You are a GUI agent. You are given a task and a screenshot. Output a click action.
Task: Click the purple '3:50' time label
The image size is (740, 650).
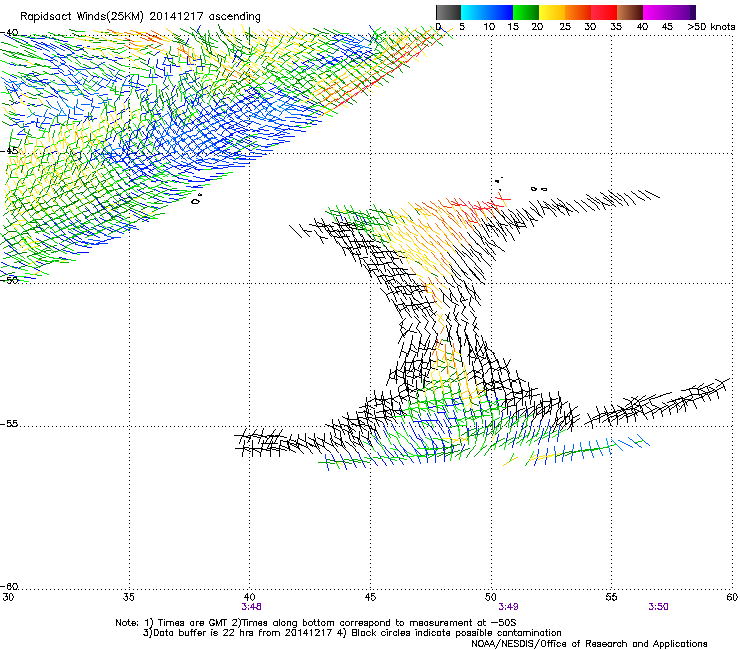658,607
